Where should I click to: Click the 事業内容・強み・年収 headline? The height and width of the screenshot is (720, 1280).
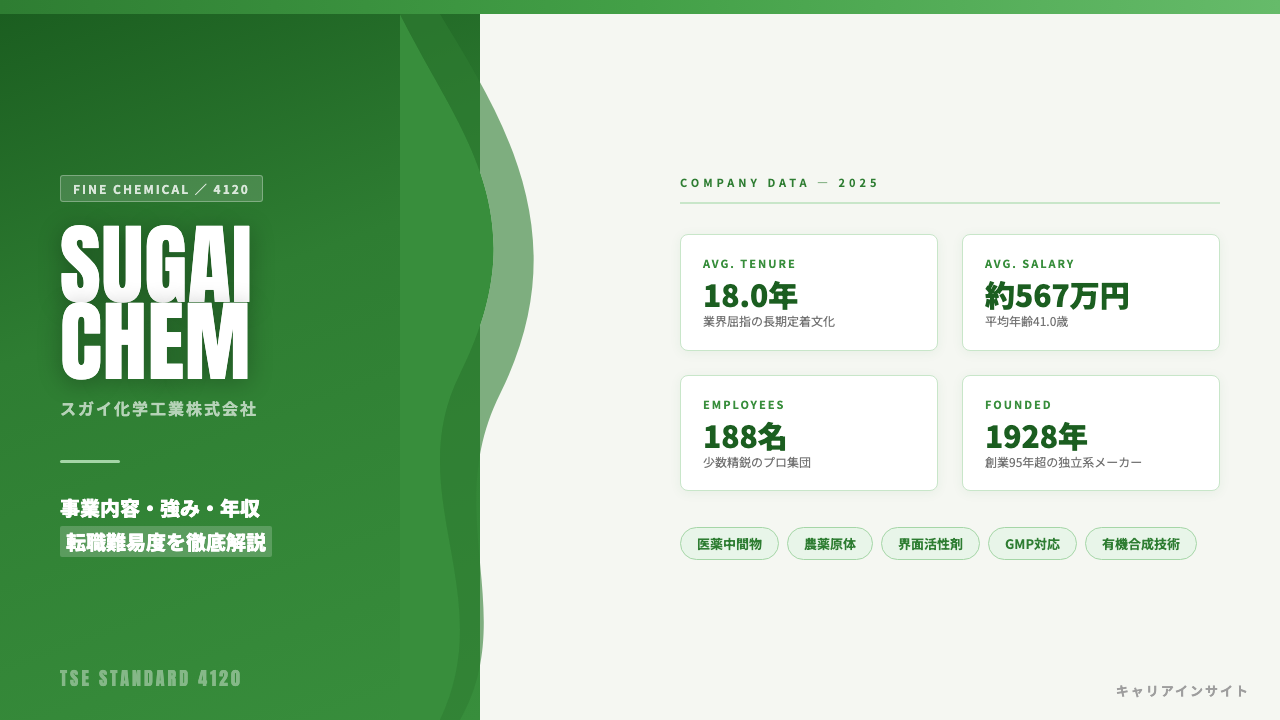pos(160,508)
